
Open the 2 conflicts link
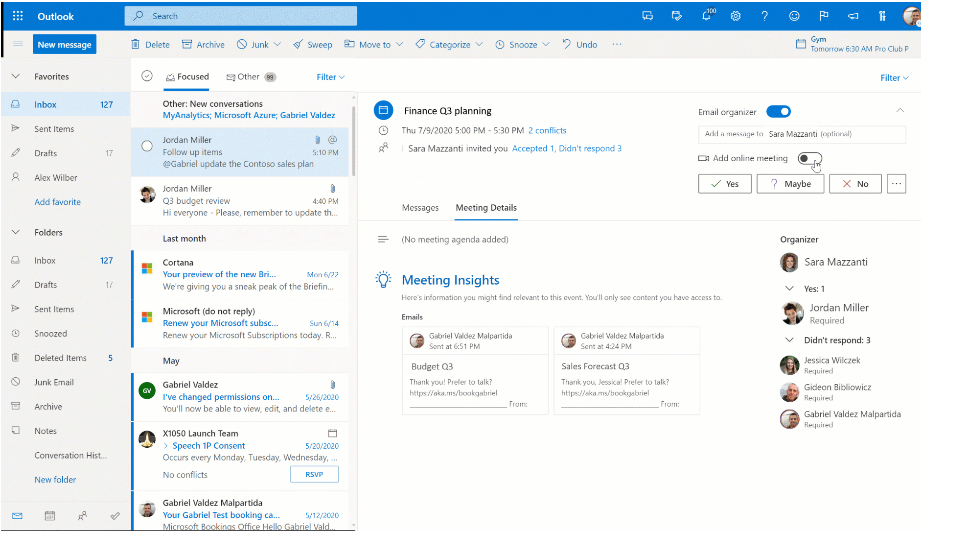(x=547, y=130)
